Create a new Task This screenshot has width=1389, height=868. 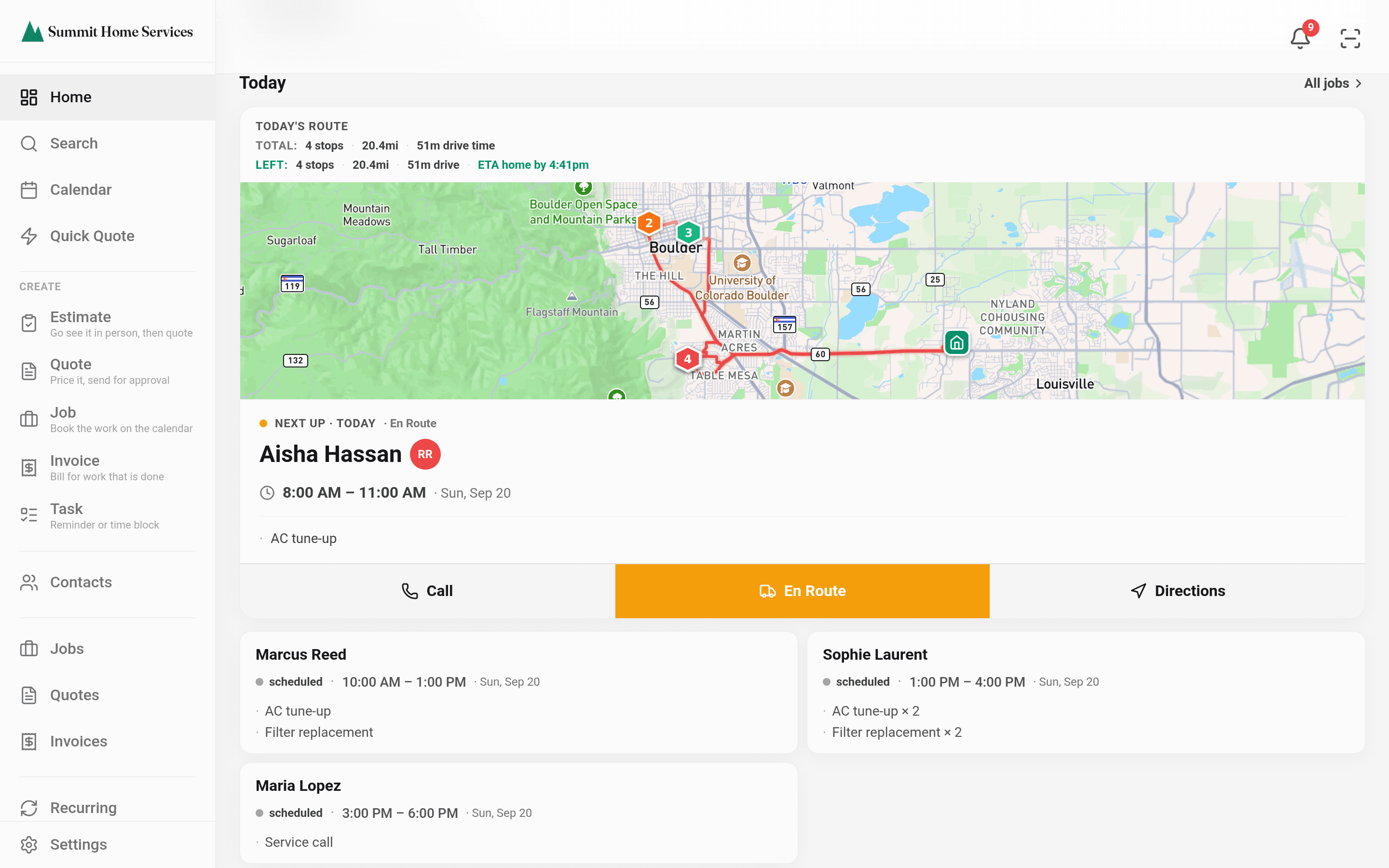point(108,516)
